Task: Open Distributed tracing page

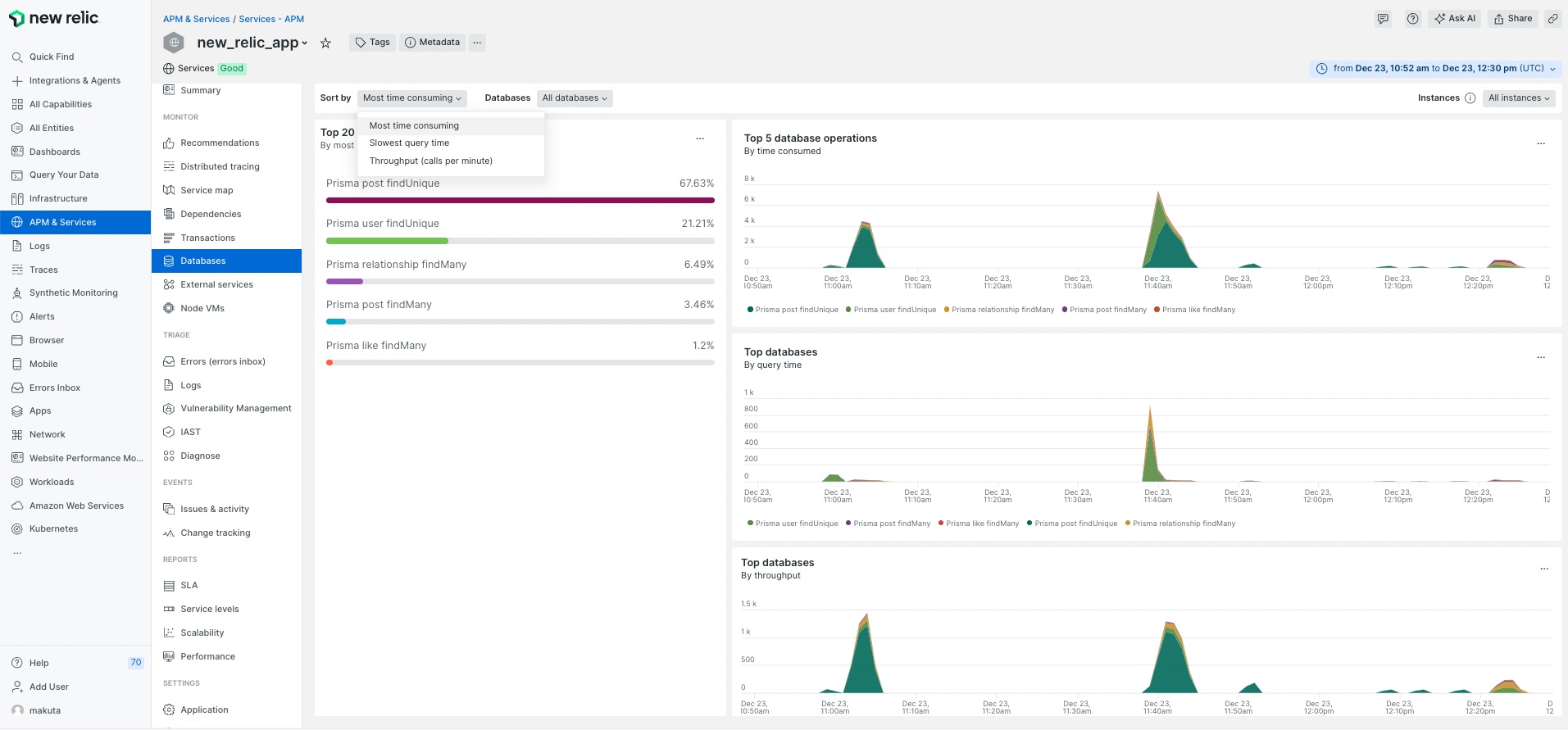Action: (220, 166)
